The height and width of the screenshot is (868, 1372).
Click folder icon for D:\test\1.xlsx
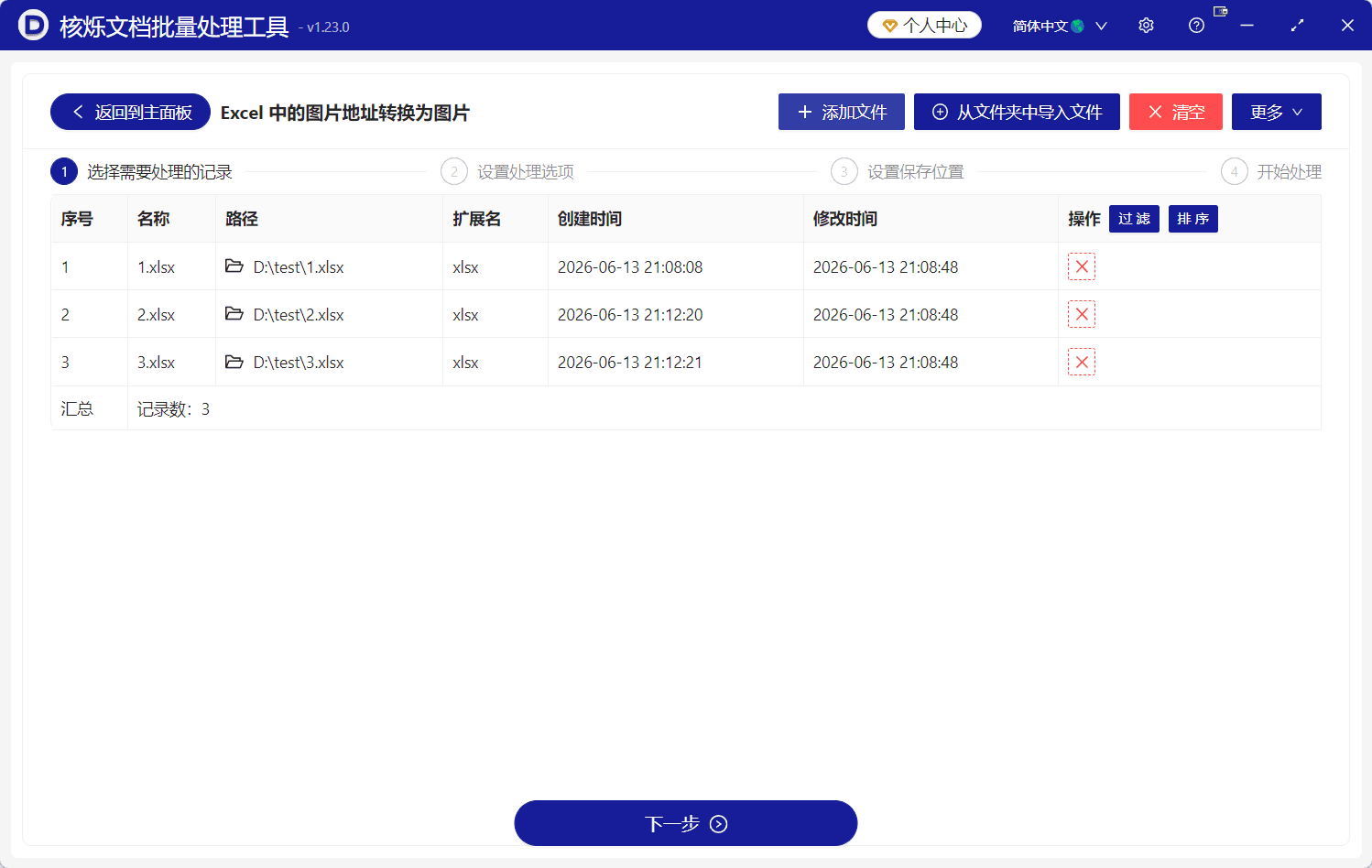tap(234, 266)
